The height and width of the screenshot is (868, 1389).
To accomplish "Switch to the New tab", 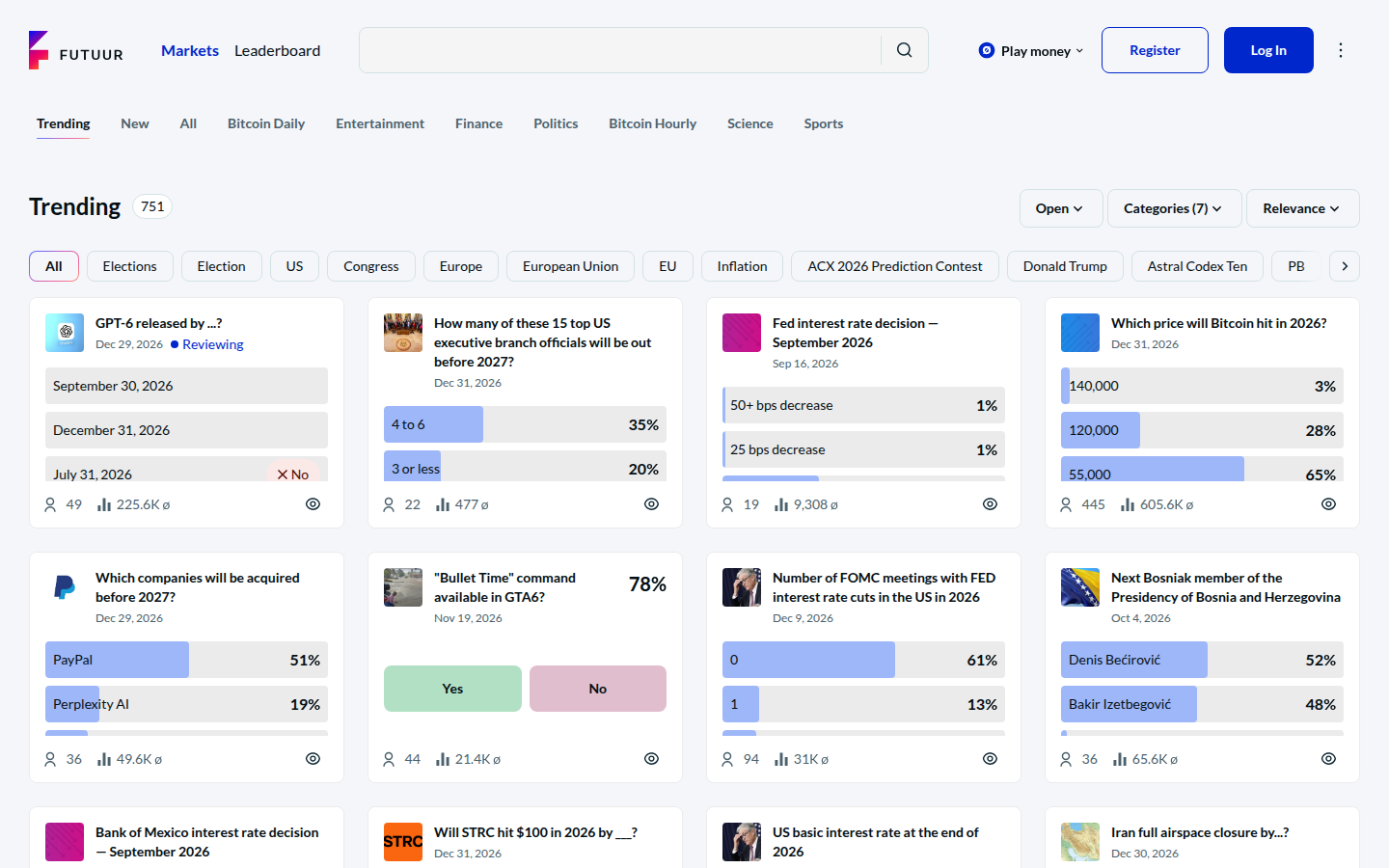I will pos(135,123).
